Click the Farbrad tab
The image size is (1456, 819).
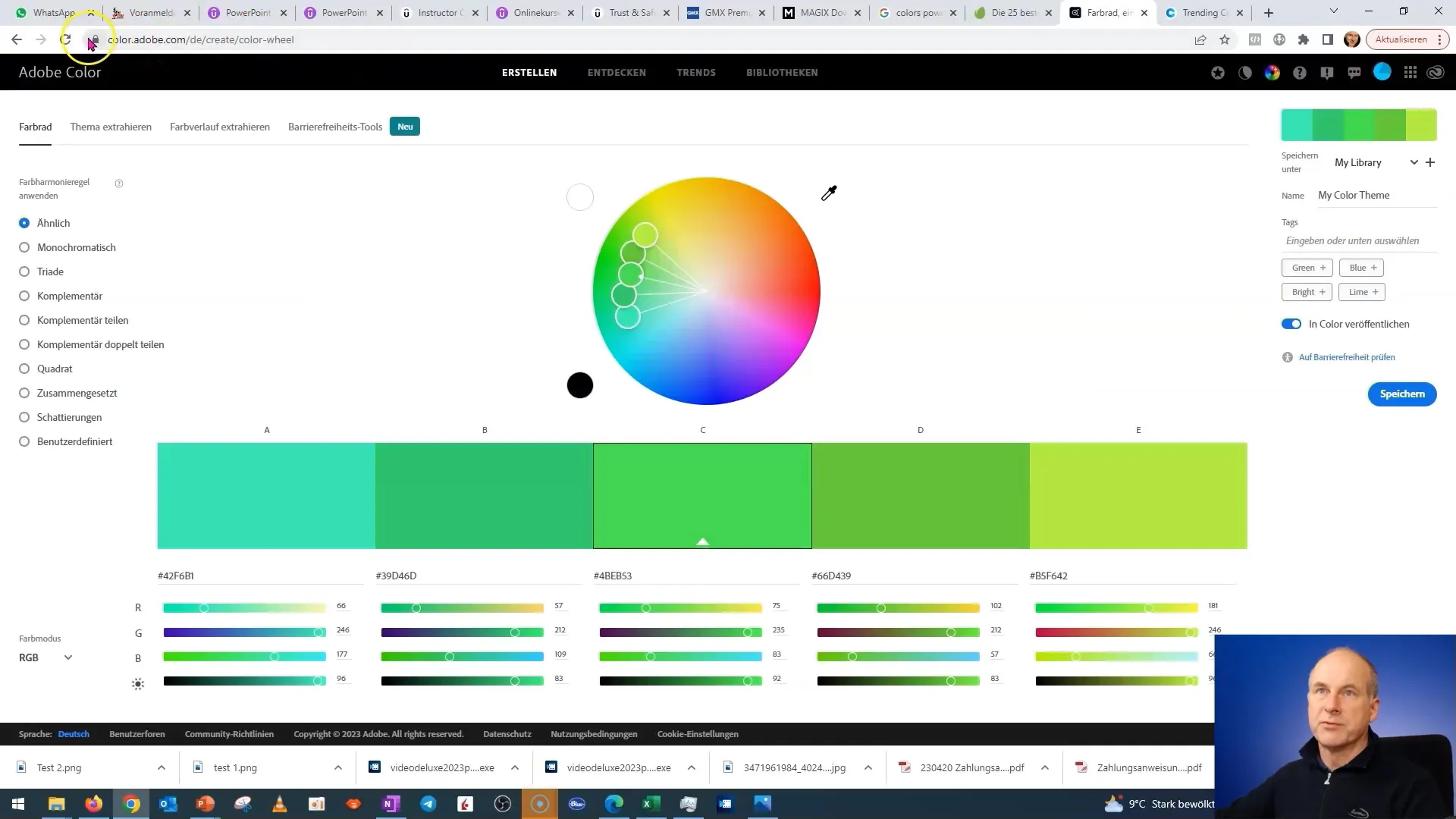(35, 126)
